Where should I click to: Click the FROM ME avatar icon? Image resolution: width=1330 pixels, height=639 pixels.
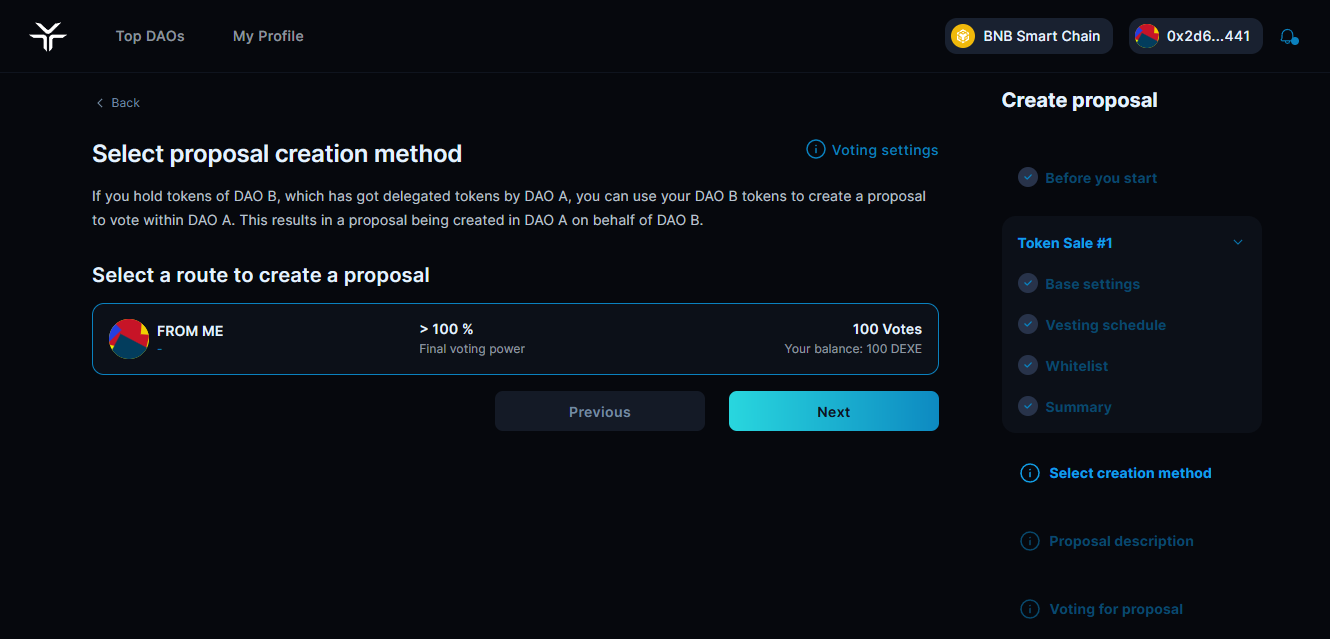click(x=129, y=339)
